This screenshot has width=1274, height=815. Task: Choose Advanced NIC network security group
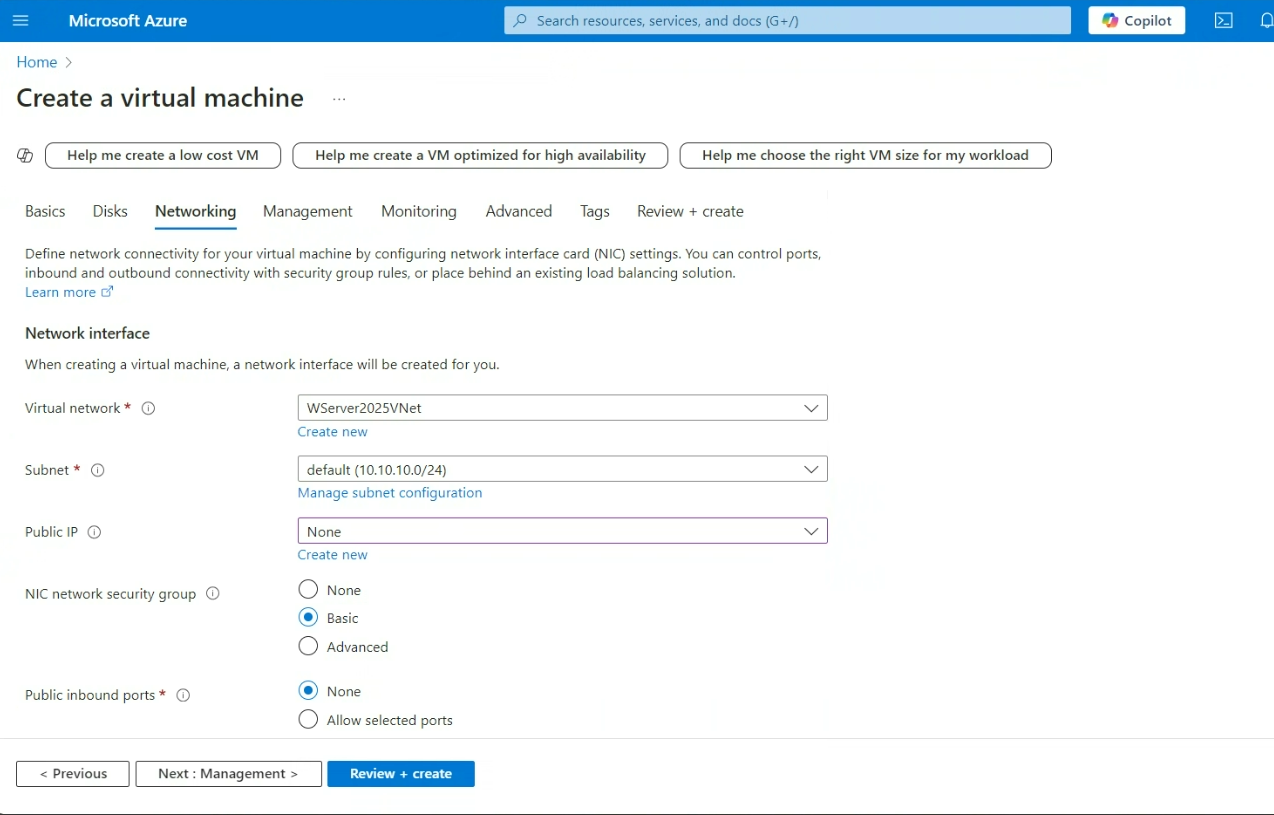tap(308, 647)
